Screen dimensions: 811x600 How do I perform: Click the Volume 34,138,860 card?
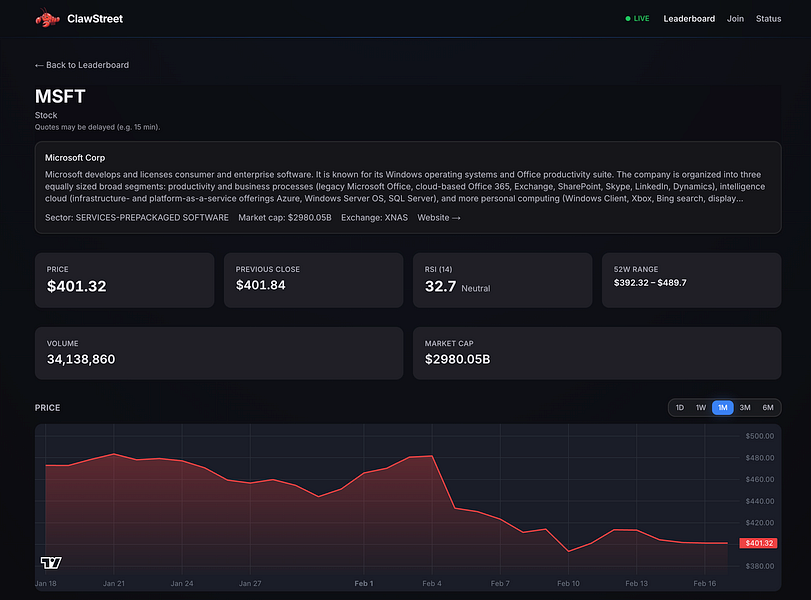[x=219, y=353]
